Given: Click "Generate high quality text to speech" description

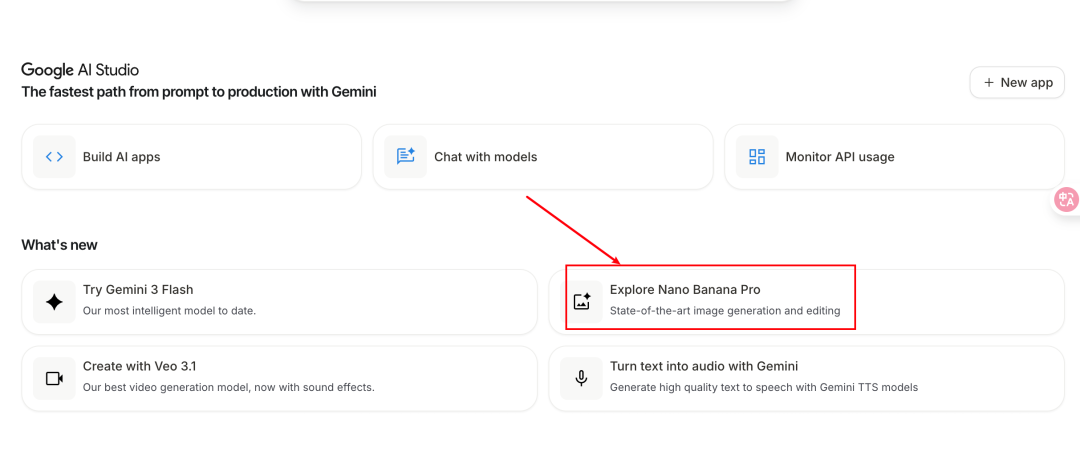Looking at the screenshot, I should point(764,387).
